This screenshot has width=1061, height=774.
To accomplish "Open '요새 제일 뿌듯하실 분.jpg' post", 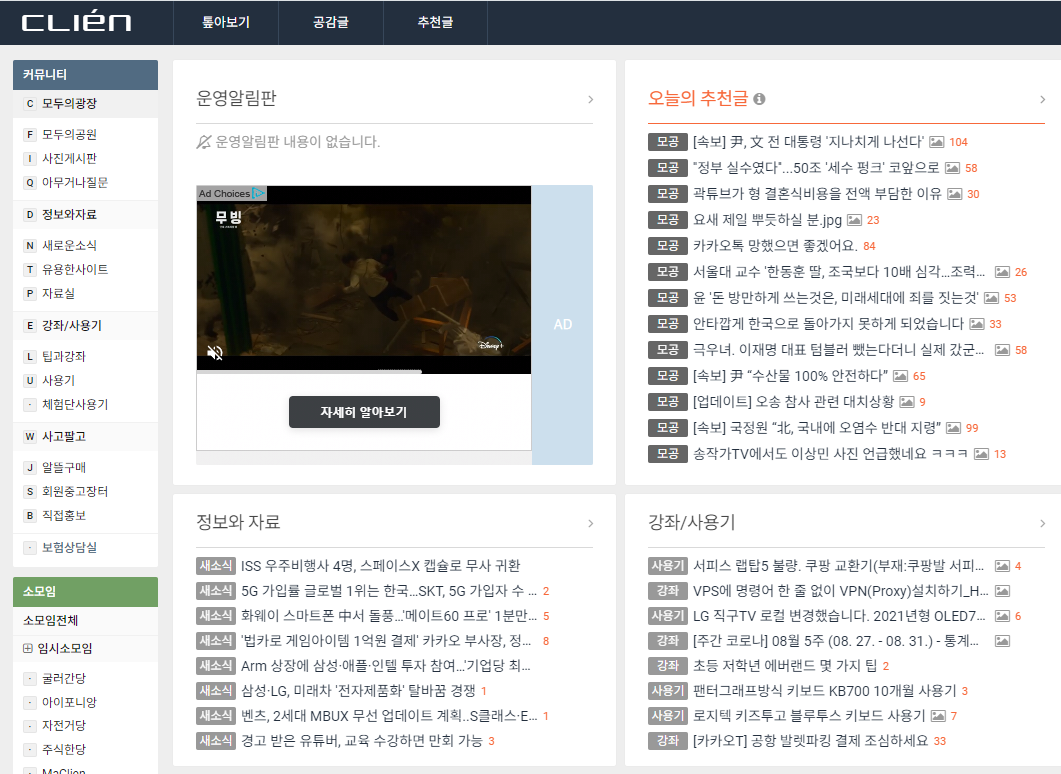I will point(767,220).
